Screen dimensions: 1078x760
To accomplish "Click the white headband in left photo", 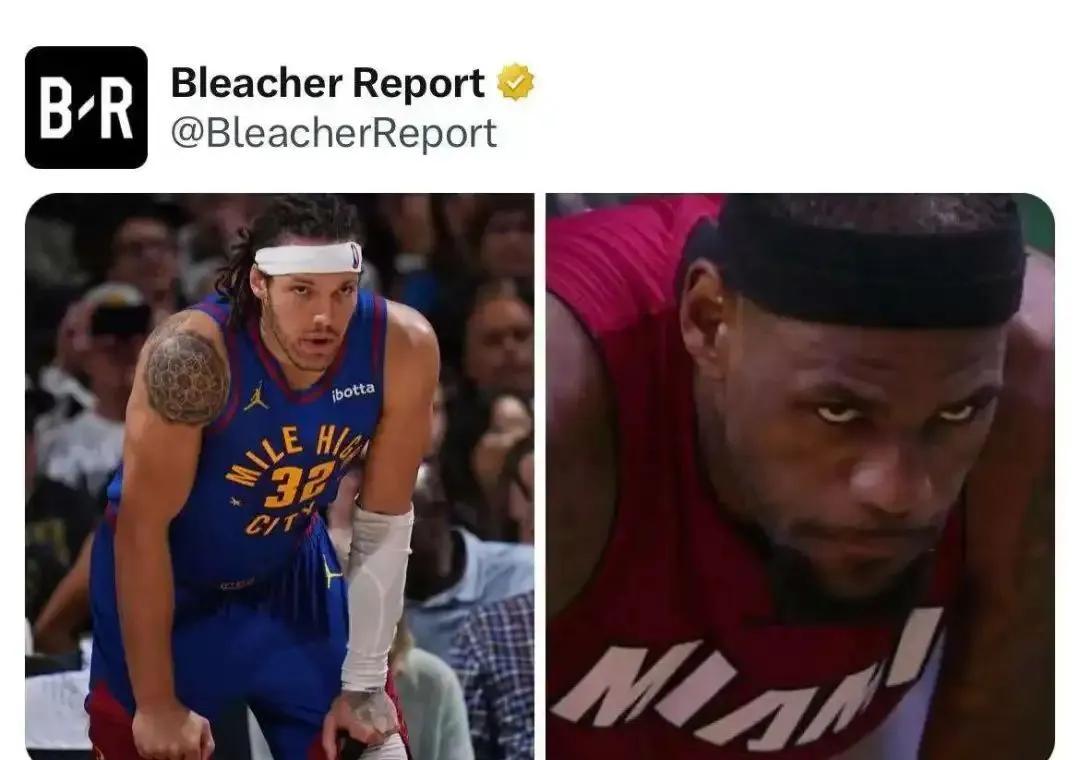I will 308,259.
